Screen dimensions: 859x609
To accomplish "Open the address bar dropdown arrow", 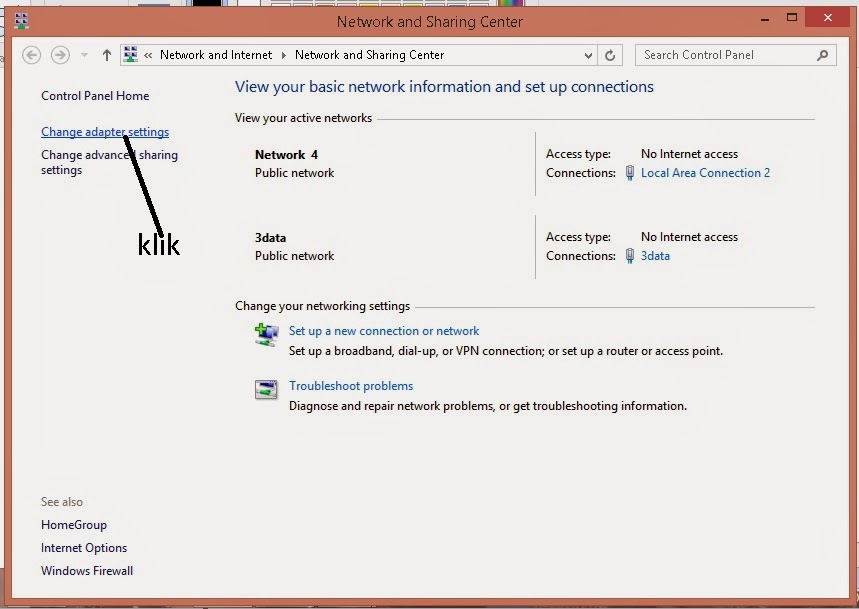I will [591, 55].
